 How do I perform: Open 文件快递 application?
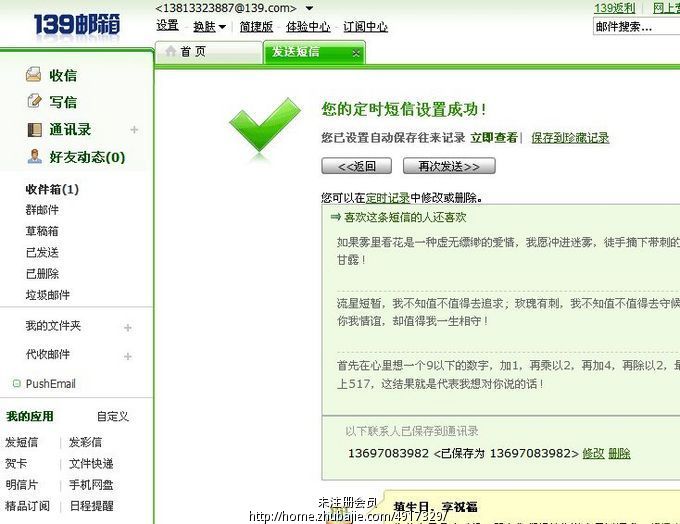coord(91,463)
